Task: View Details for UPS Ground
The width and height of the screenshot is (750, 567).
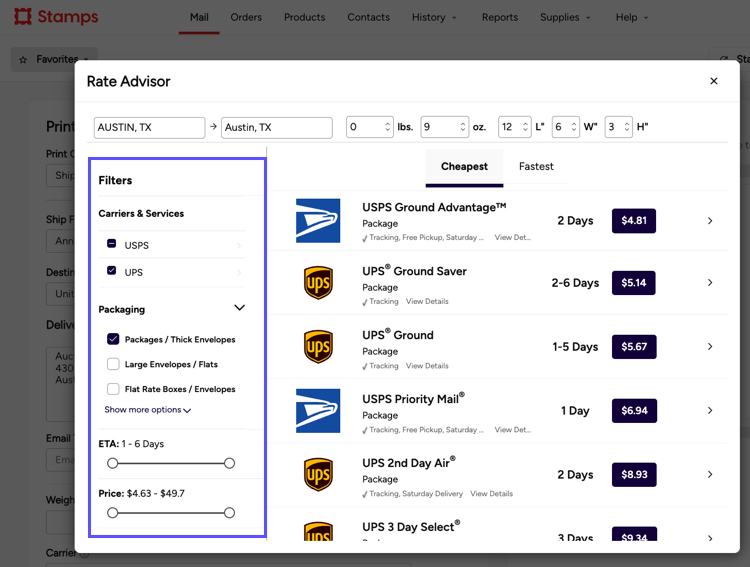Action: (427, 366)
